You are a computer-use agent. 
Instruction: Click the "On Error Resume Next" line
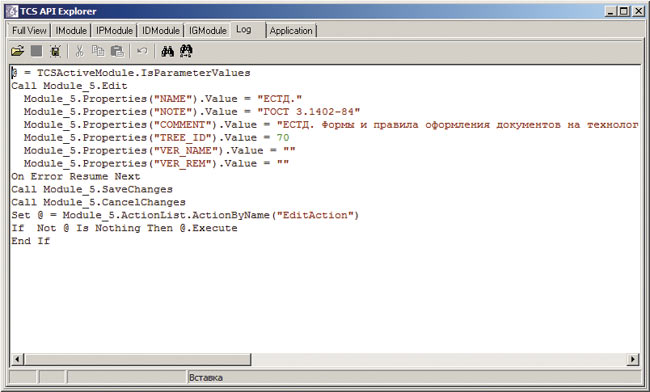(76, 177)
